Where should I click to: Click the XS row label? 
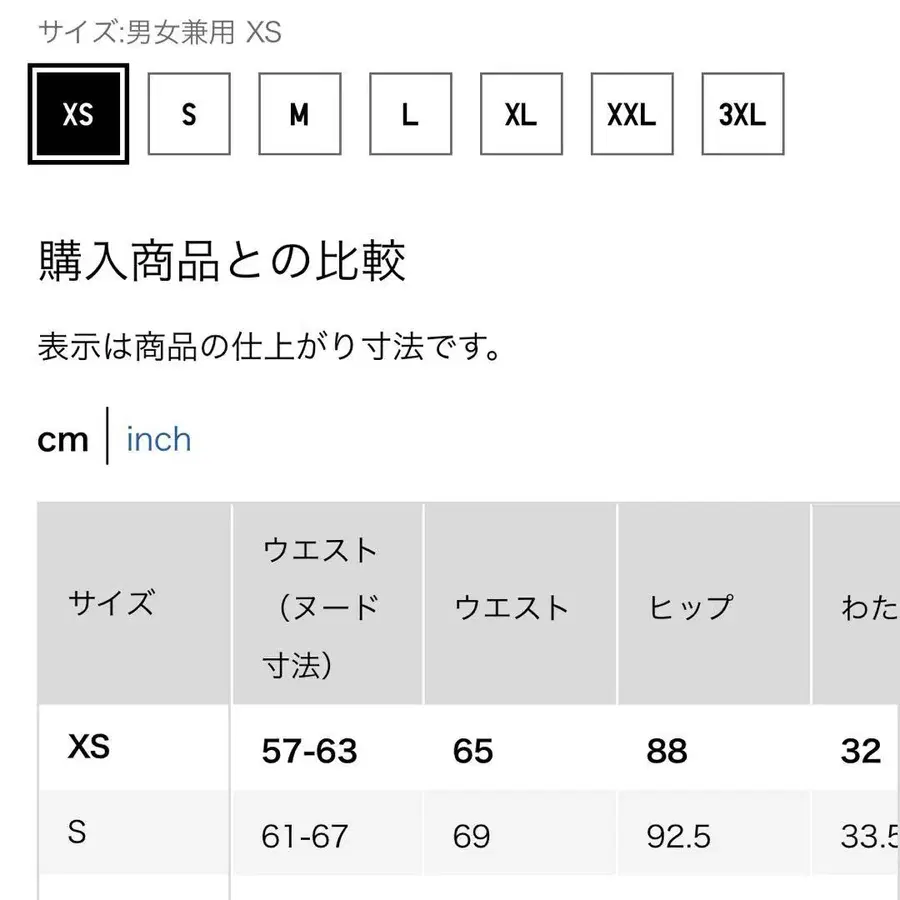pyautogui.click(x=89, y=746)
